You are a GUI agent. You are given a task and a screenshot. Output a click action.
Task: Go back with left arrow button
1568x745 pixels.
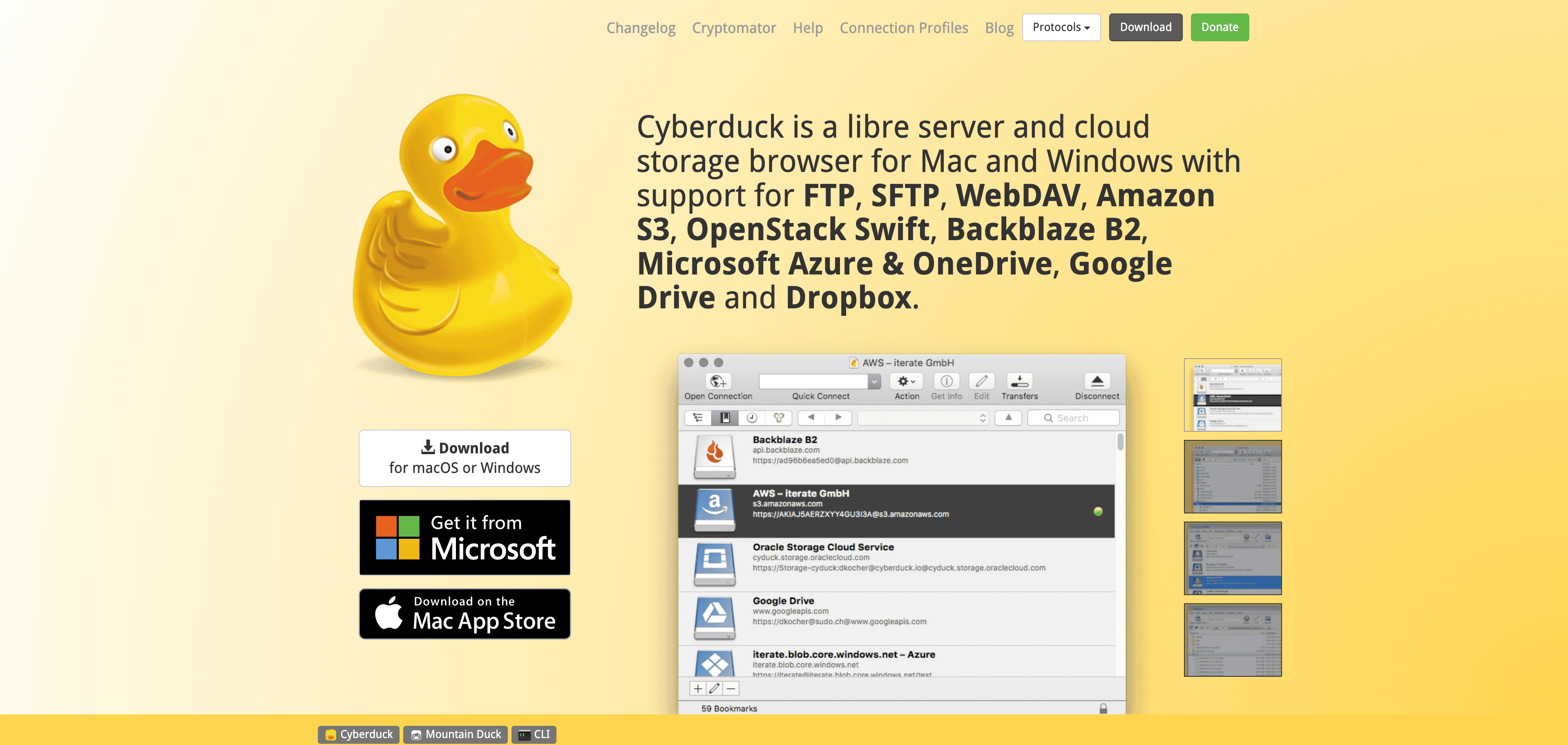(811, 417)
